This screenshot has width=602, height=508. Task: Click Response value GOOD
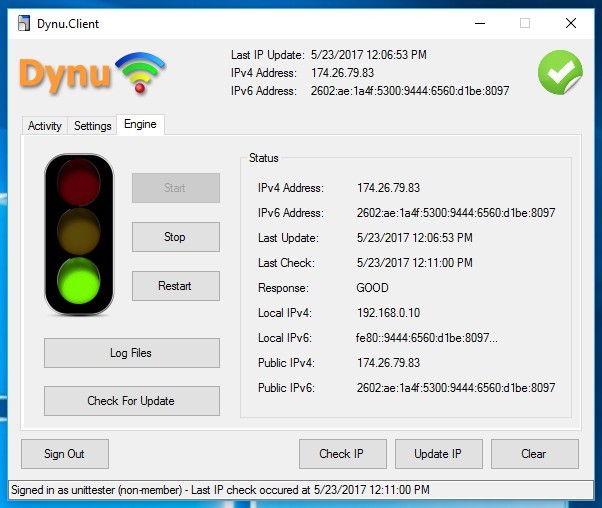pos(372,288)
